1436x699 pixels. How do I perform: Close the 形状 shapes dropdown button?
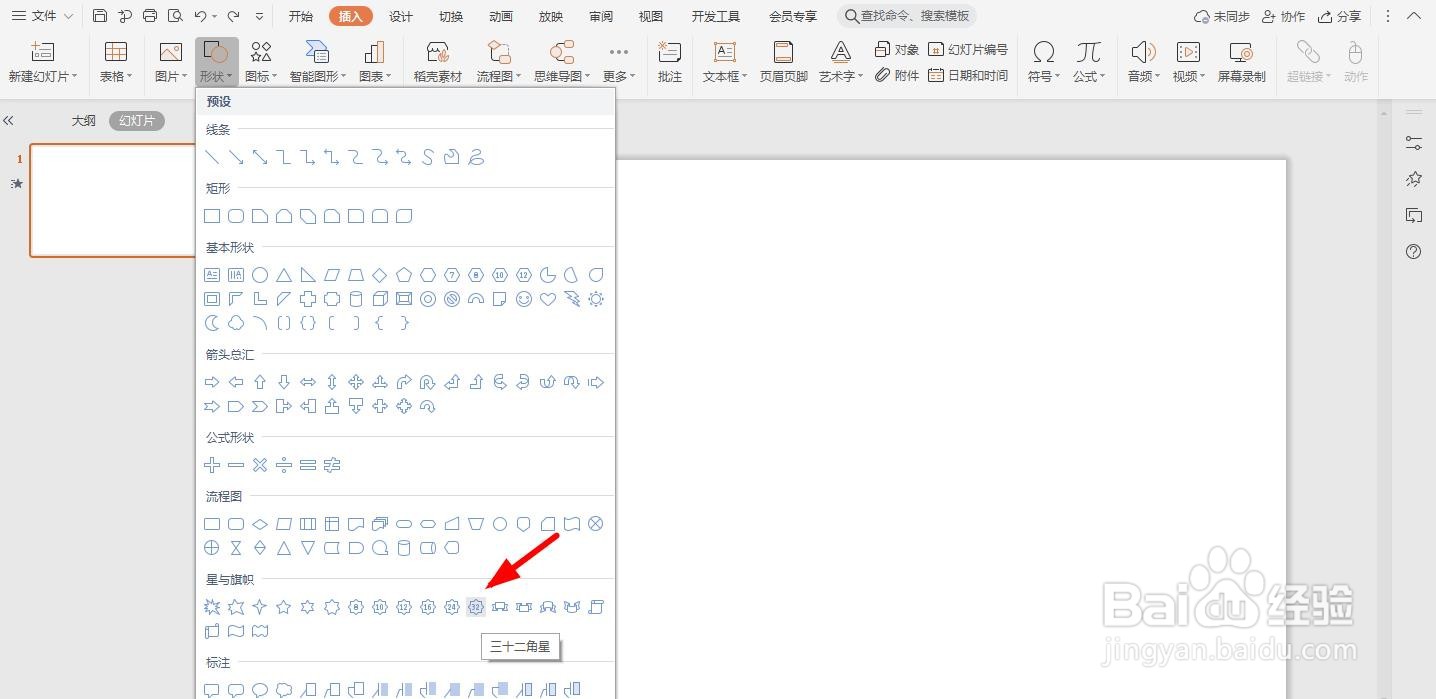216,62
